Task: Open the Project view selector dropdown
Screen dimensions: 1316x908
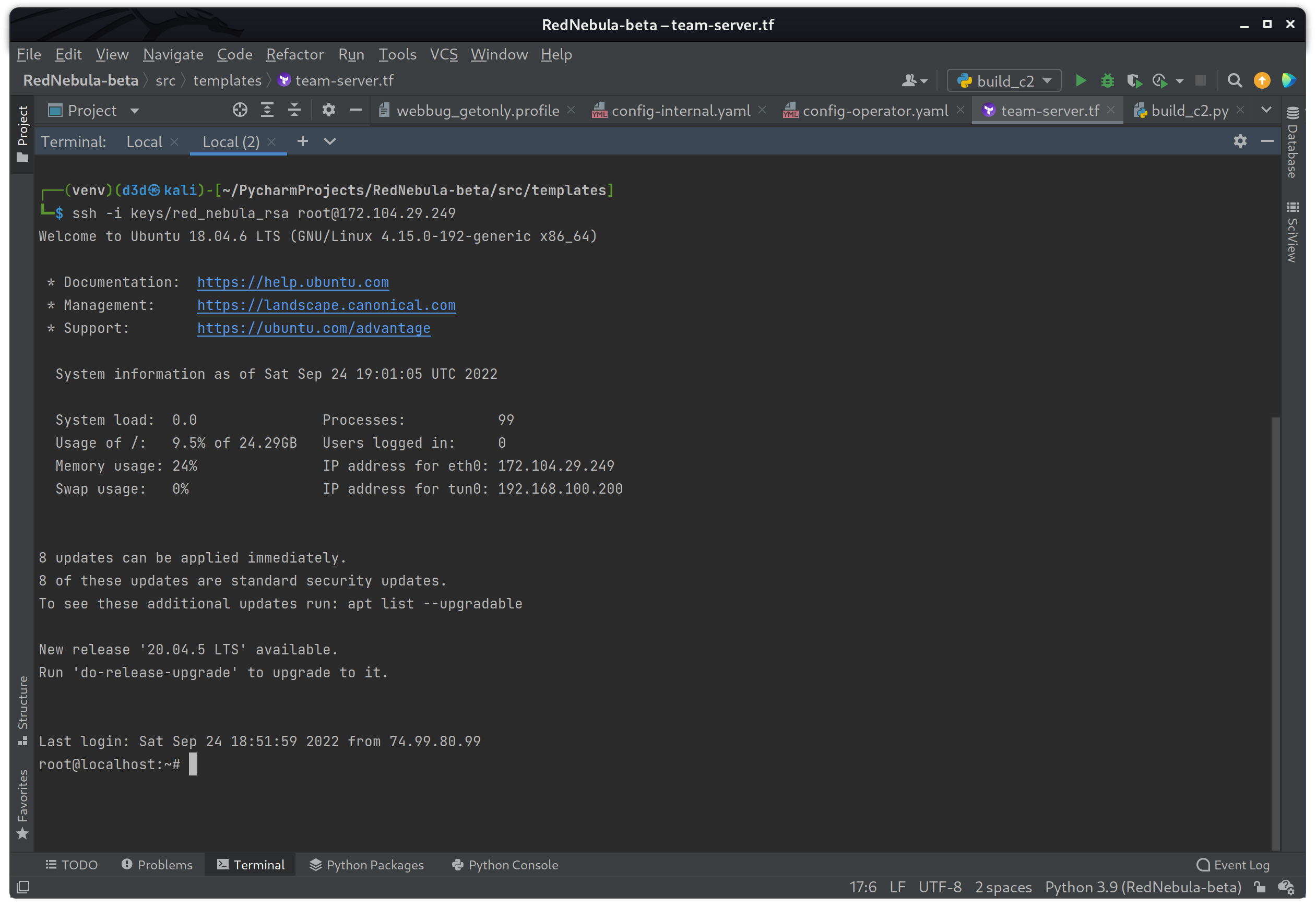Action: (x=135, y=111)
